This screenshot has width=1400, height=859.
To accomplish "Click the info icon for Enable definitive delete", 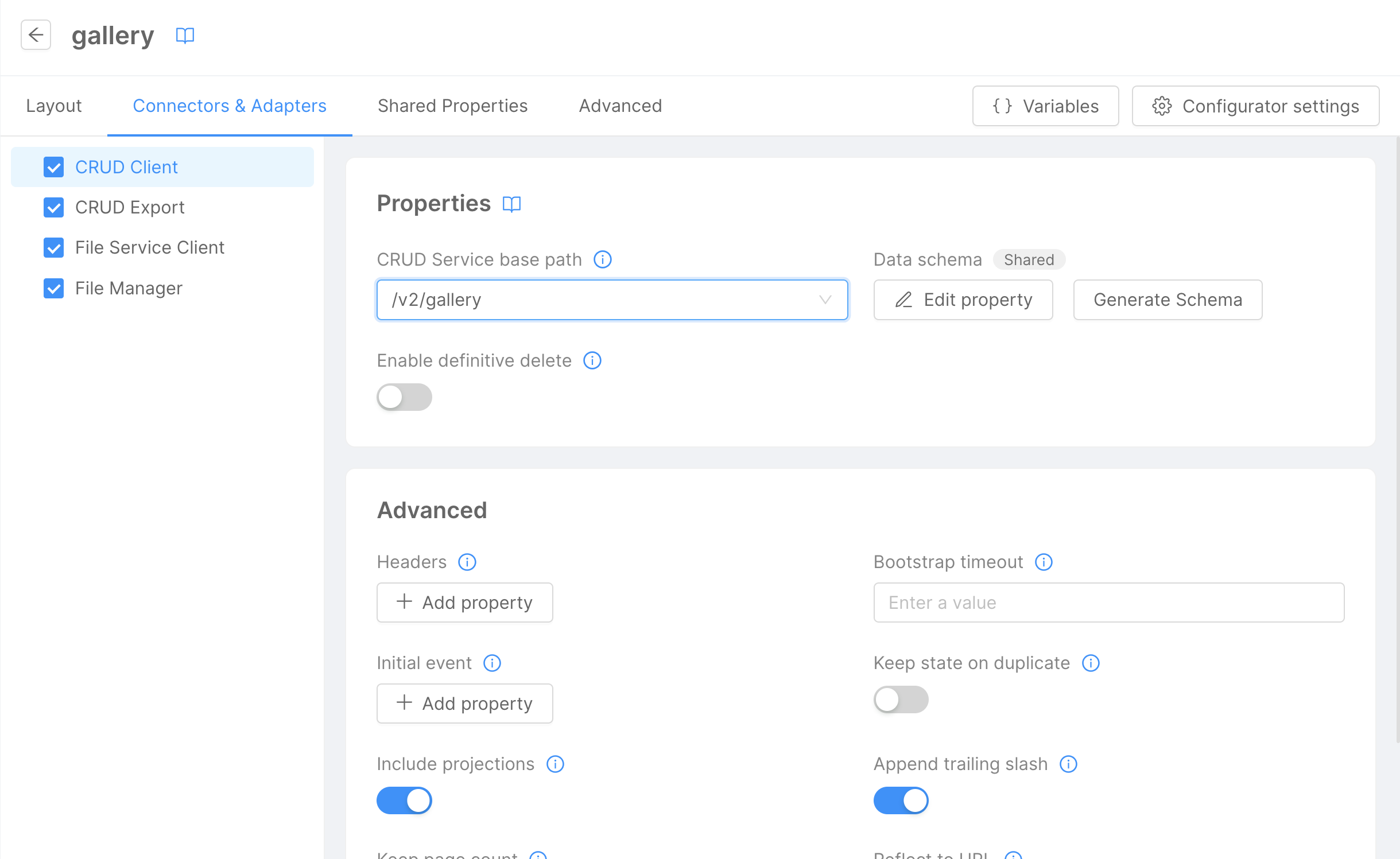I will point(592,360).
